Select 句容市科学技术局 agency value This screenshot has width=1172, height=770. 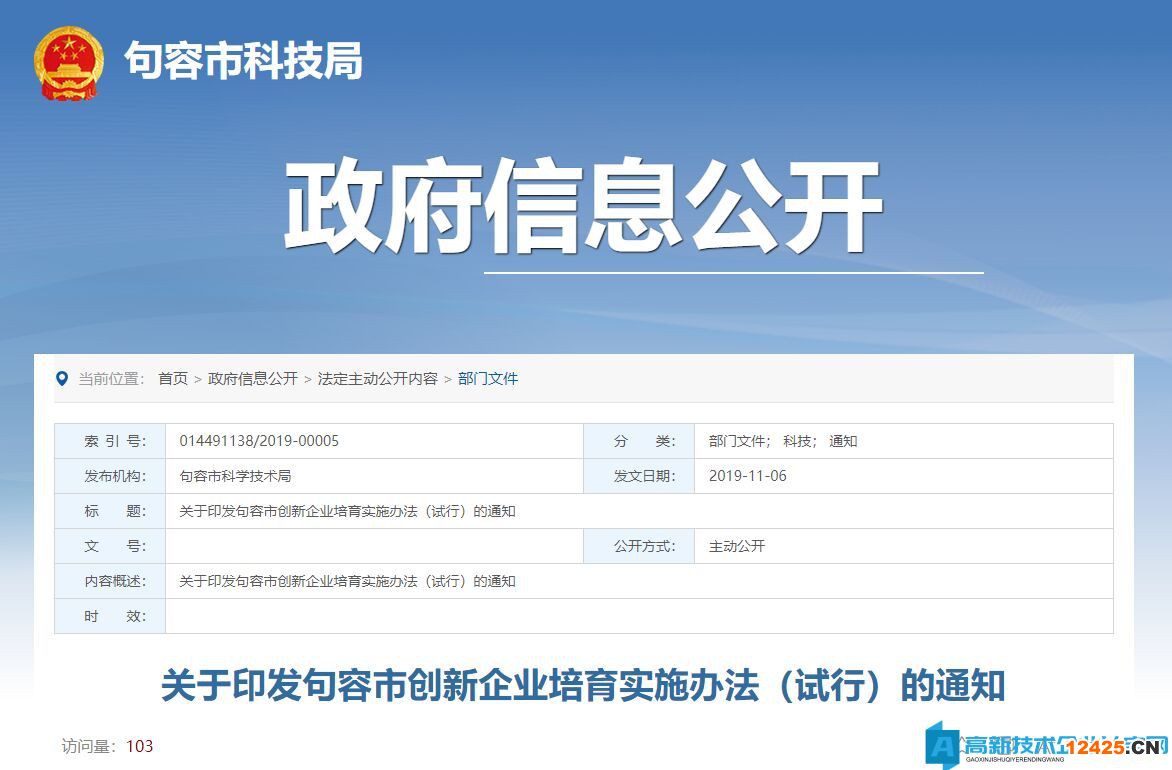[x=235, y=476]
